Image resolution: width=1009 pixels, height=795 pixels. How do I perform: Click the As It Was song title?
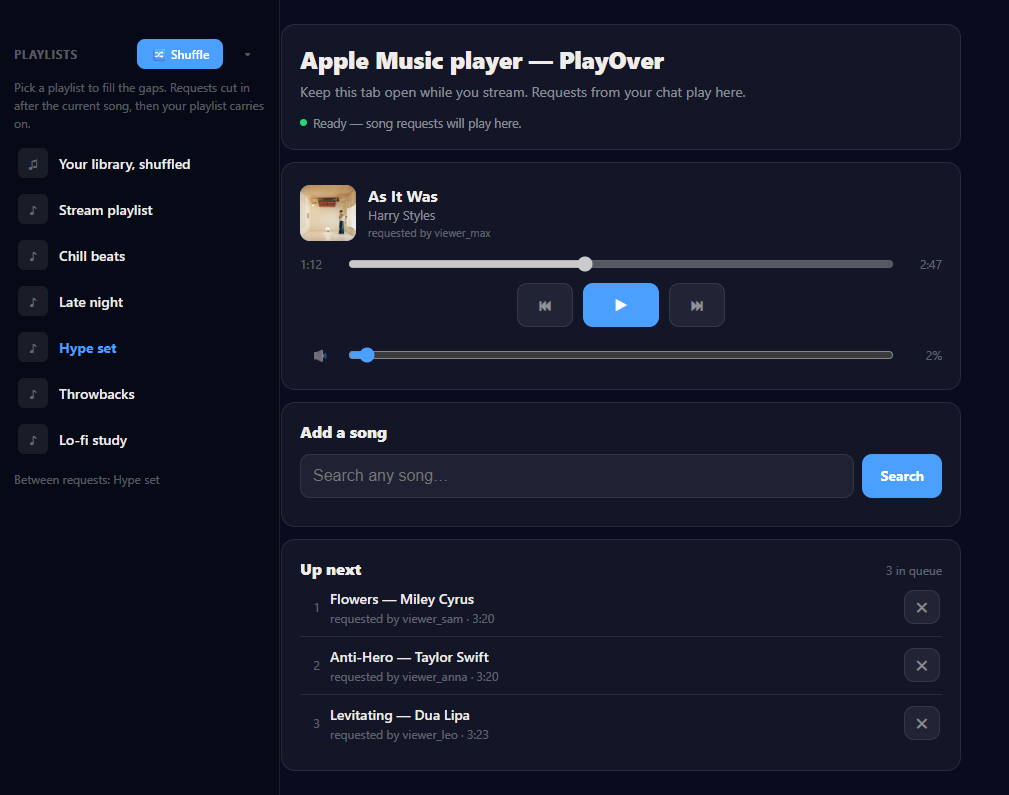403,197
